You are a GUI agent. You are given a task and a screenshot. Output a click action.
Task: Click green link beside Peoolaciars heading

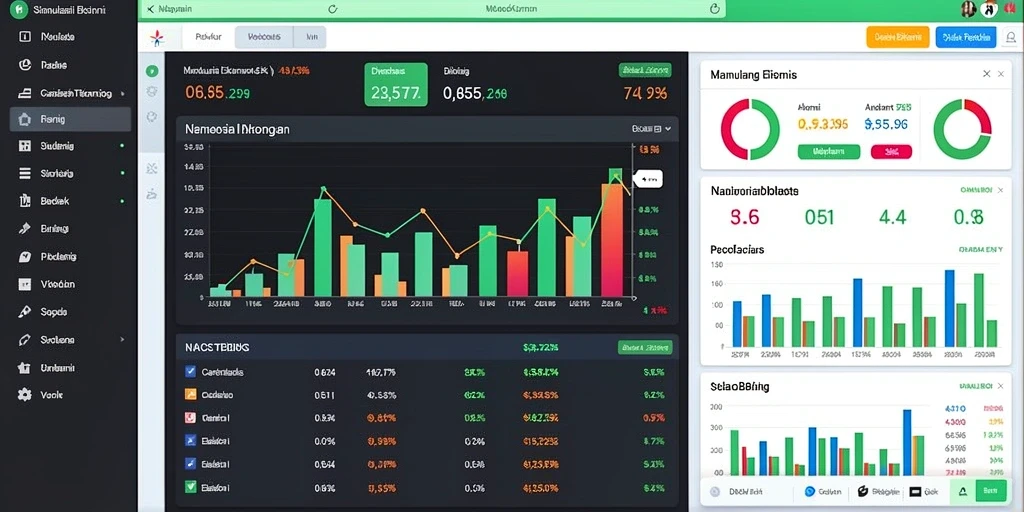pyautogui.click(x=980, y=249)
